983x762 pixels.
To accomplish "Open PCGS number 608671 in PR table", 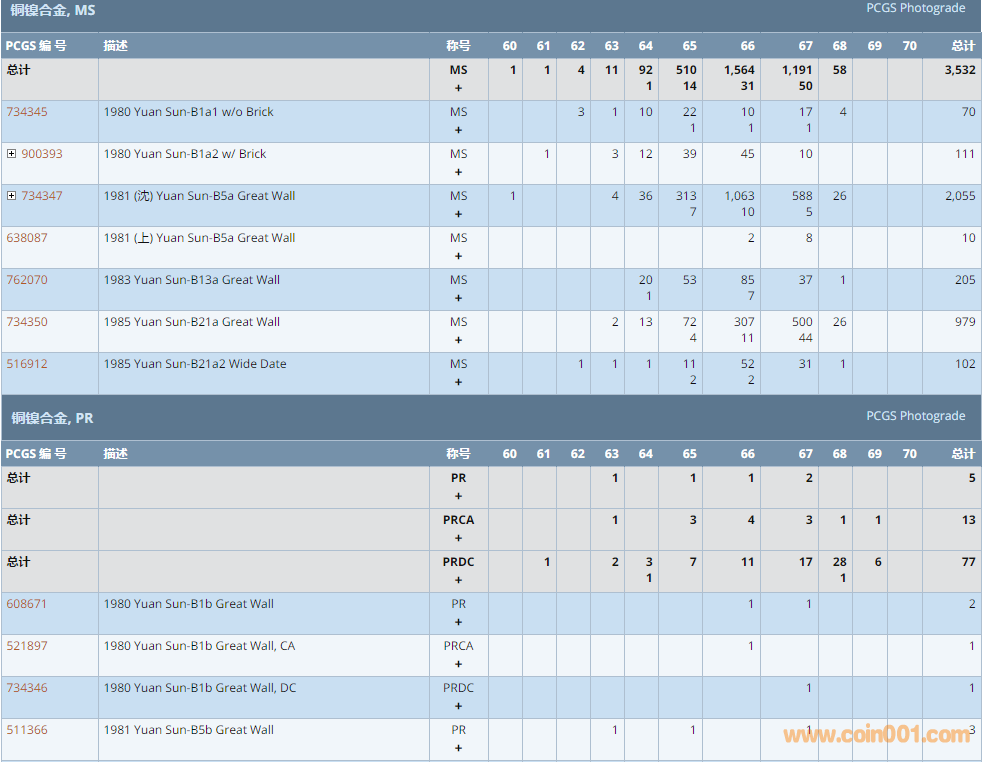I will (27, 604).
